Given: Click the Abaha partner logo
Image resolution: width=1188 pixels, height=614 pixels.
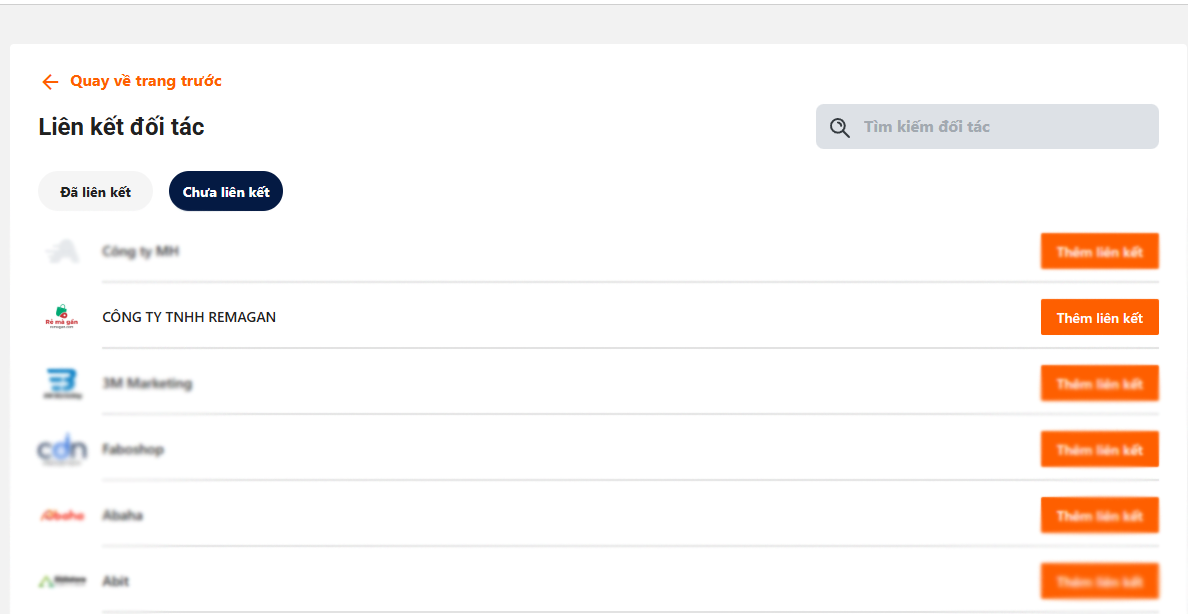Looking at the screenshot, I should click(62, 516).
